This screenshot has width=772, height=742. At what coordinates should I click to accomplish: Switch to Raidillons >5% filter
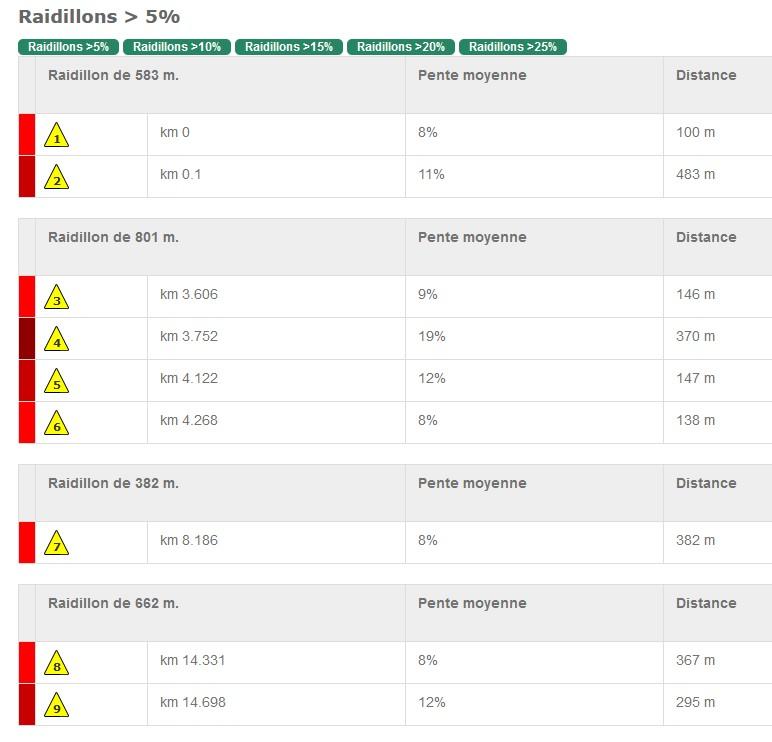tap(68, 47)
